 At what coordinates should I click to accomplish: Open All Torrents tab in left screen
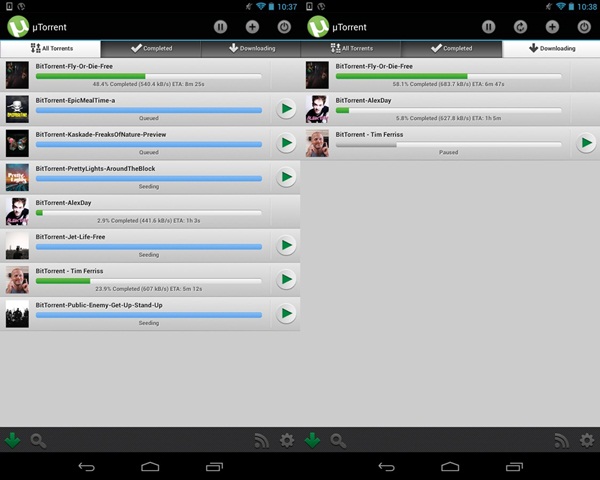point(51,49)
